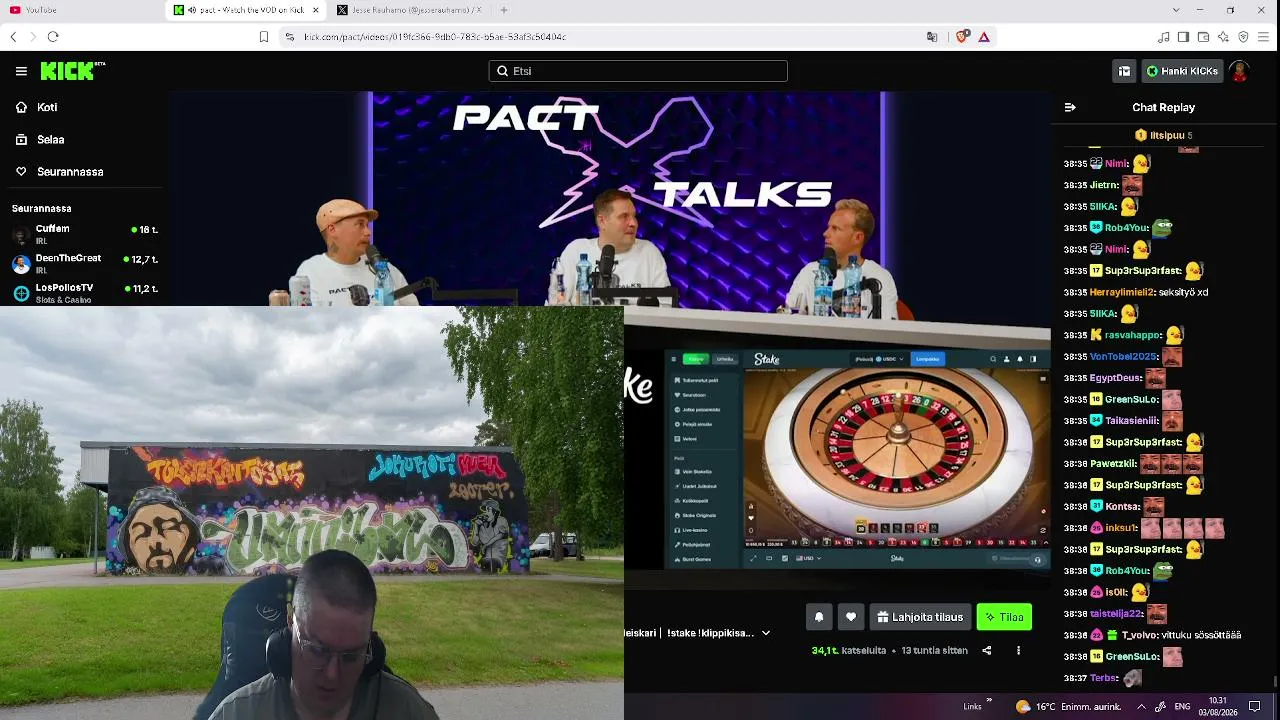The width and height of the screenshot is (1280, 720).
Task: Select the pact Kick VOD tab
Action: (245, 10)
